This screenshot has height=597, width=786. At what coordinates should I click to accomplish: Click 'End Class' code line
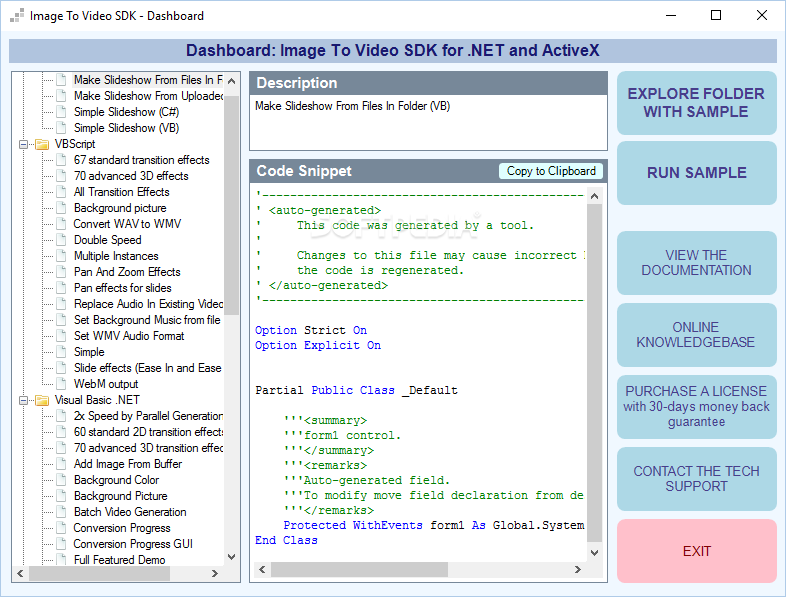pos(286,540)
